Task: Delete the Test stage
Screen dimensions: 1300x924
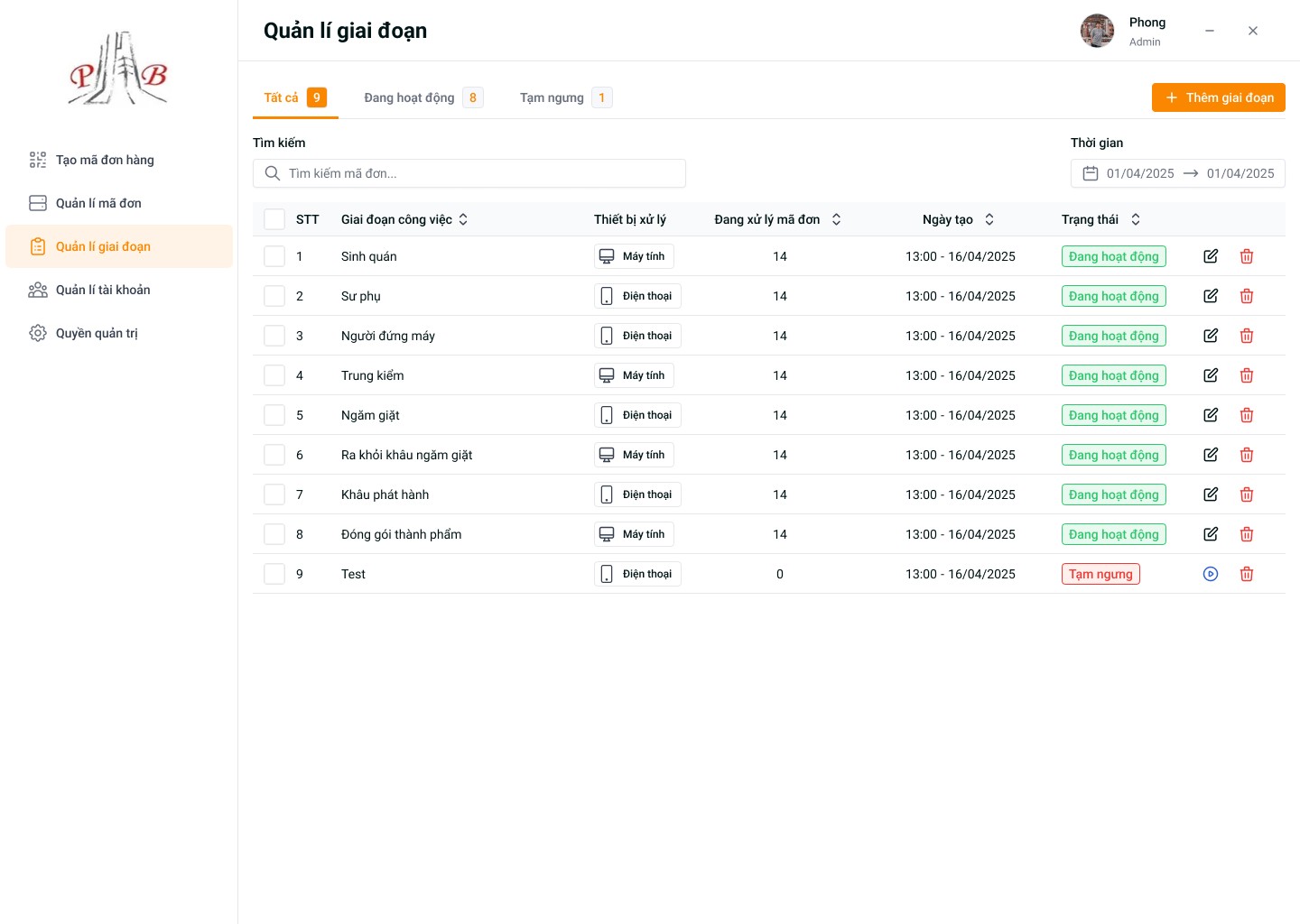Action: pyautogui.click(x=1247, y=574)
